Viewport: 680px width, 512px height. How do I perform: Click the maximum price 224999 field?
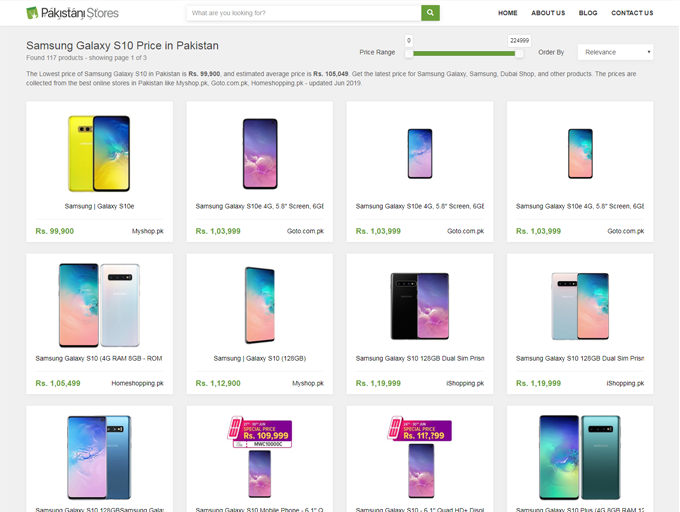tap(519, 41)
